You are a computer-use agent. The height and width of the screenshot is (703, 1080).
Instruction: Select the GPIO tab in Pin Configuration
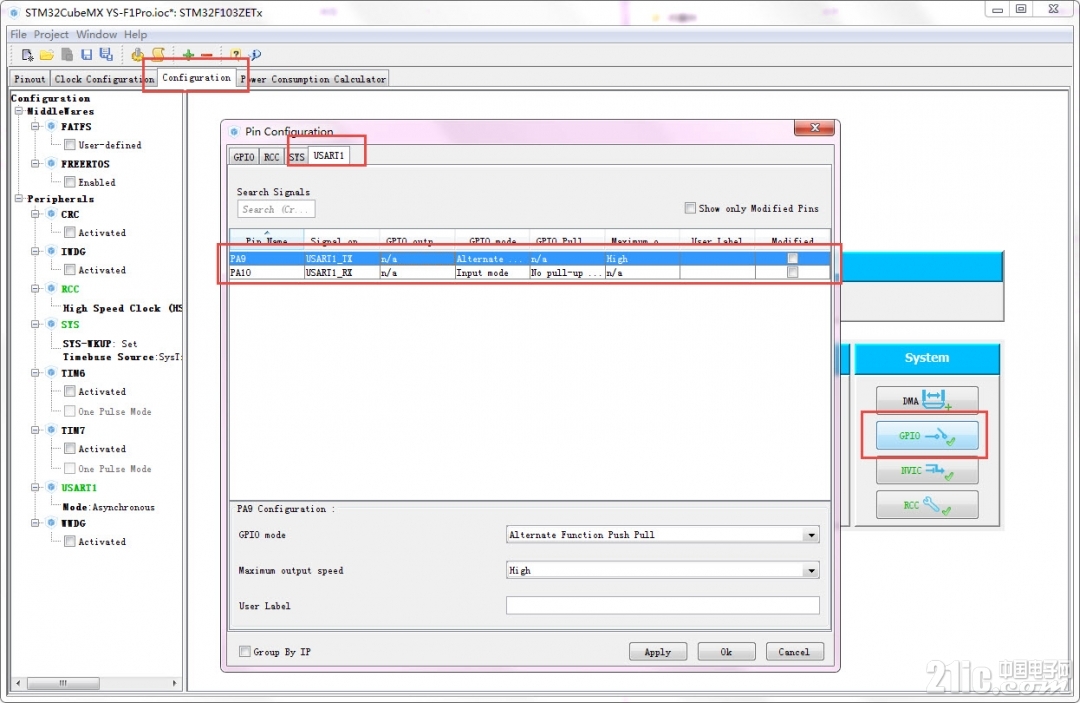[x=244, y=157]
